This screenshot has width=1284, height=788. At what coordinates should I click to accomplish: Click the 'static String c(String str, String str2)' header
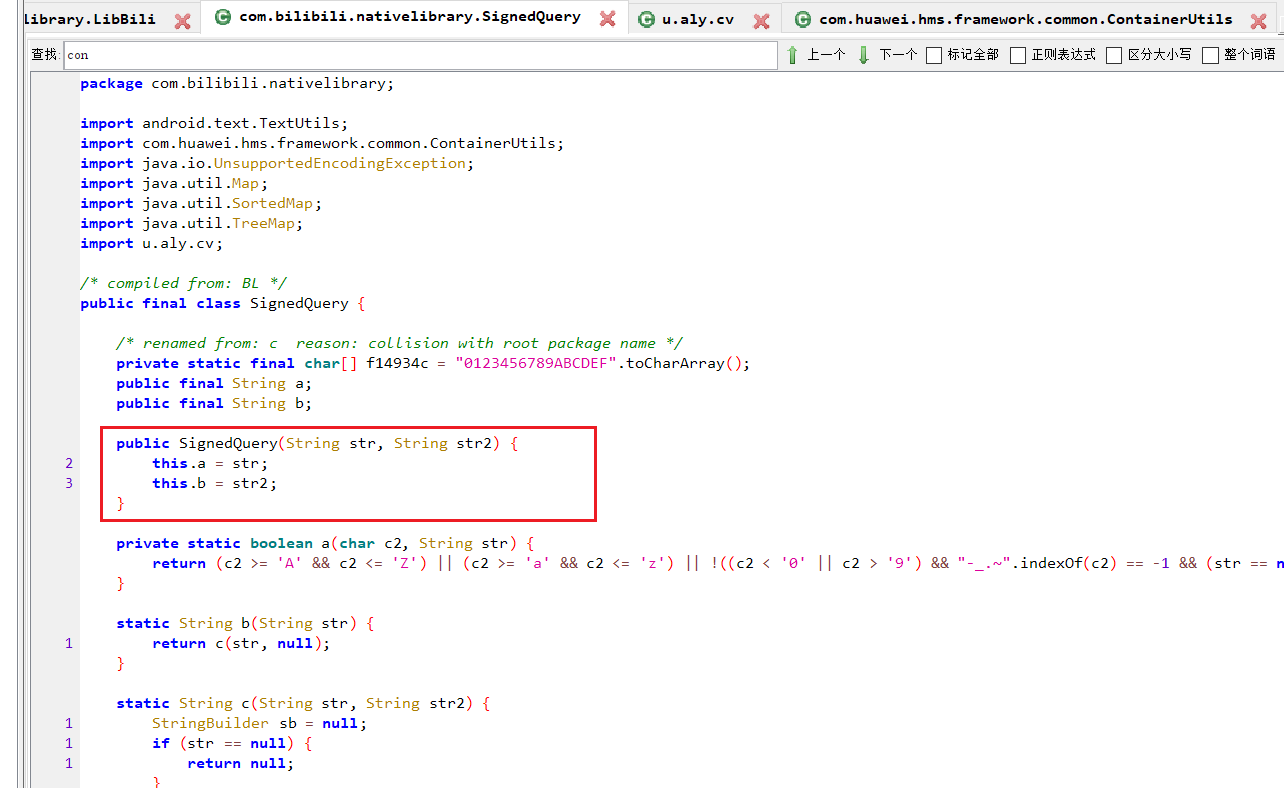click(x=303, y=703)
